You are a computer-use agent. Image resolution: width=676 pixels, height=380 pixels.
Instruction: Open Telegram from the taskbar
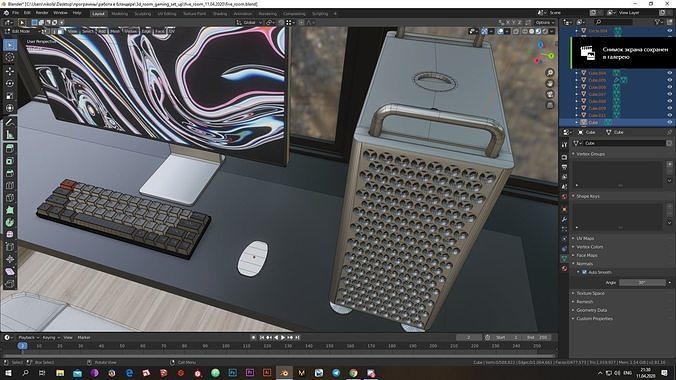point(336,373)
